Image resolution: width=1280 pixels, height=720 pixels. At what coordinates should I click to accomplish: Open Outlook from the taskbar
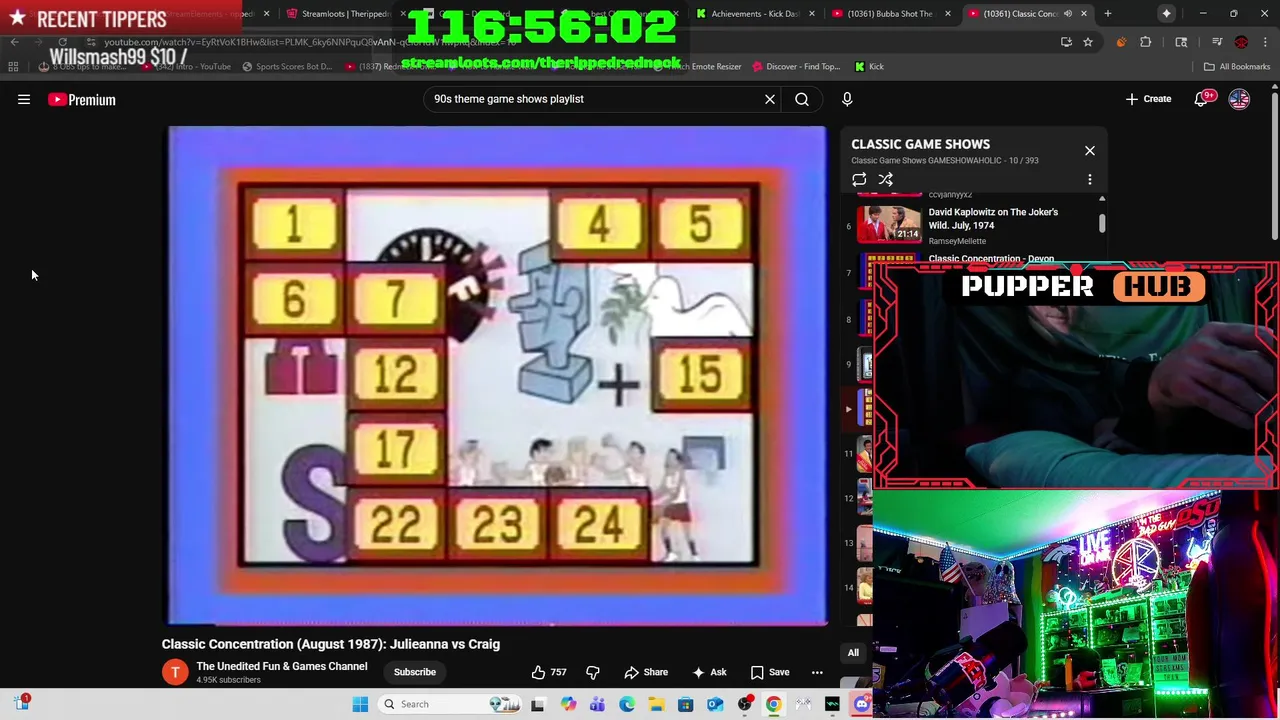tap(715, 704)
